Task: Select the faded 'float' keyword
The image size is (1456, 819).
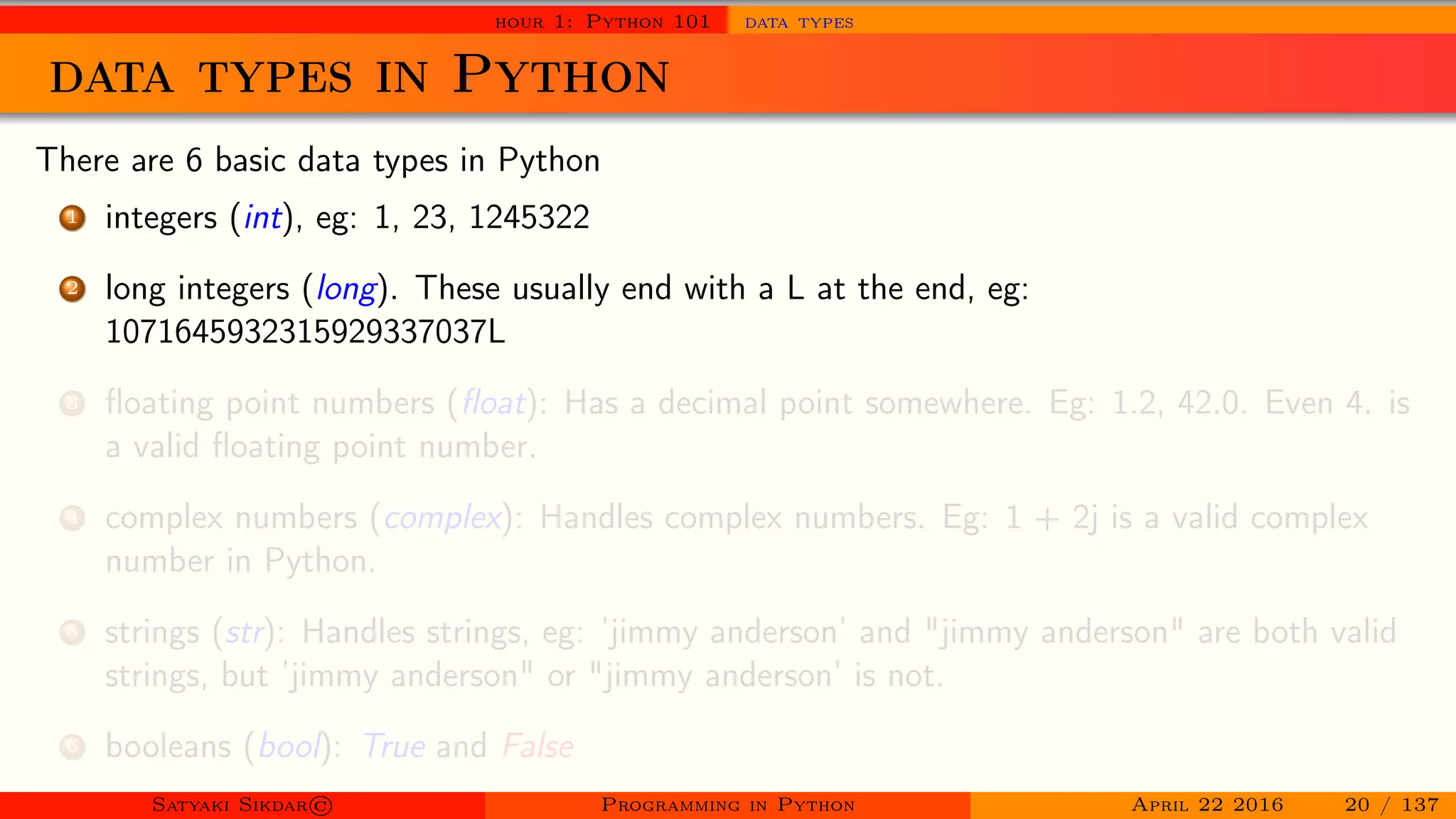Action: (x=493, y=403)
